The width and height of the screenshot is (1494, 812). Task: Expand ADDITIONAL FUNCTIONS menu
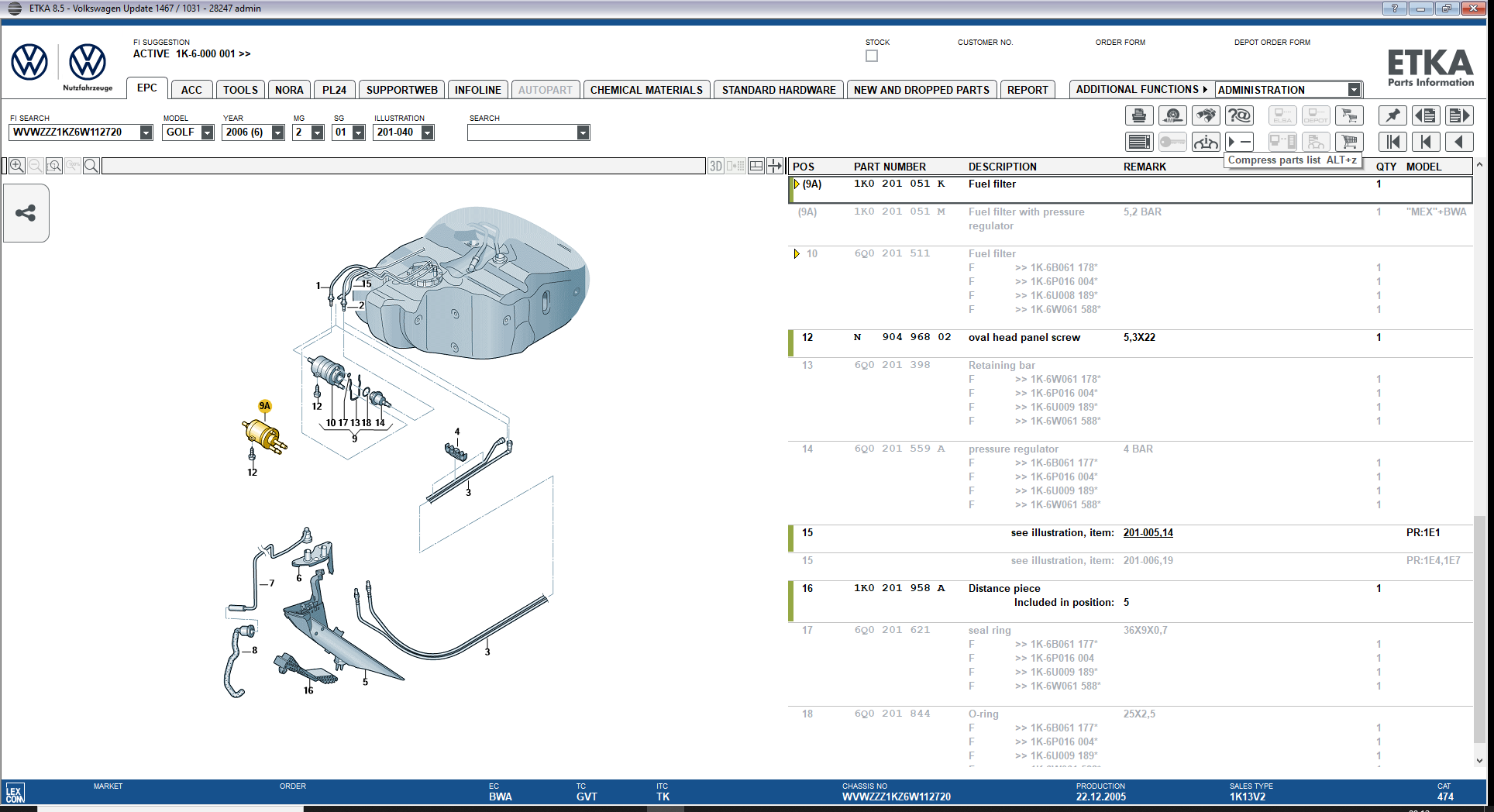(1141, 90)
